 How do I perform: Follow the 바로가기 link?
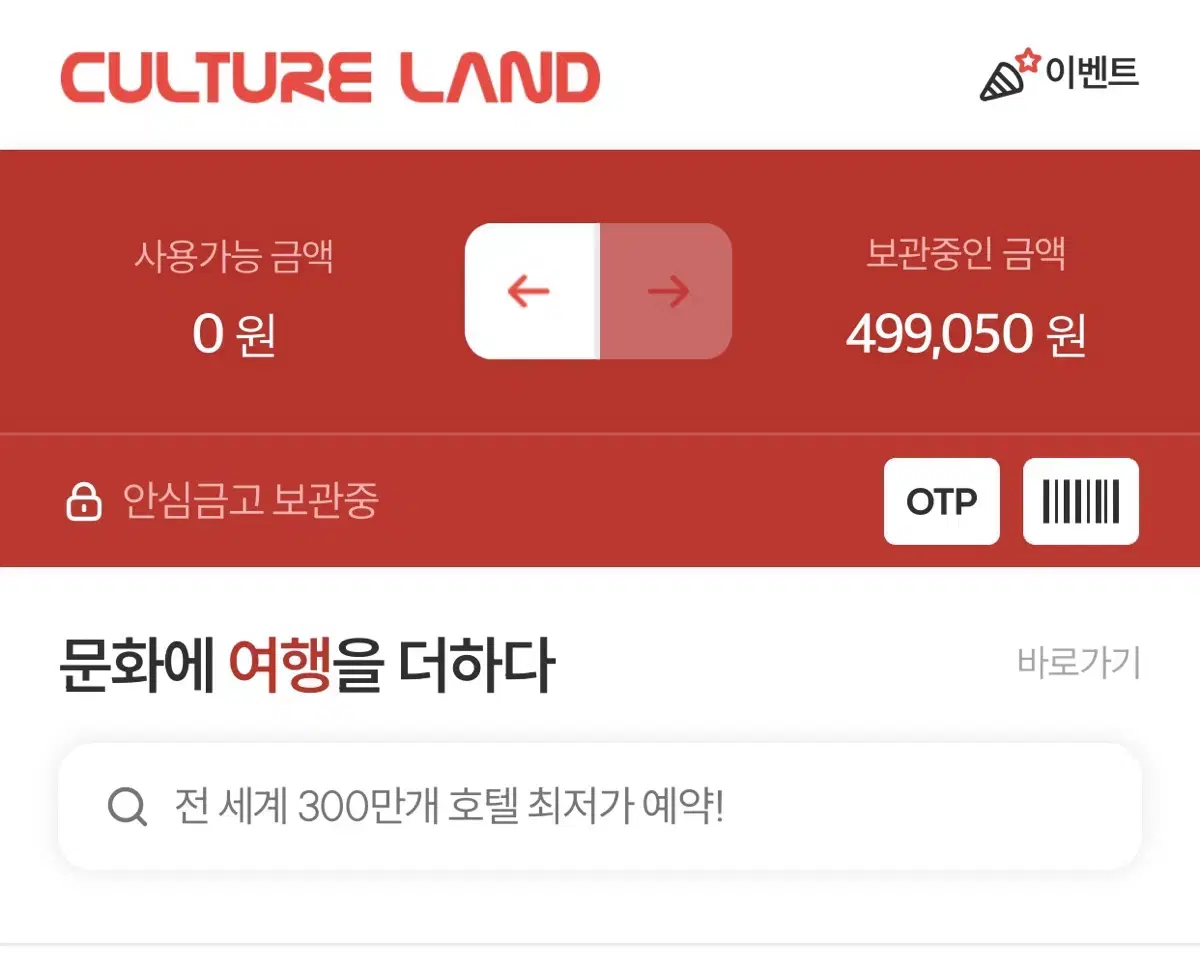tap(1079, 662)
